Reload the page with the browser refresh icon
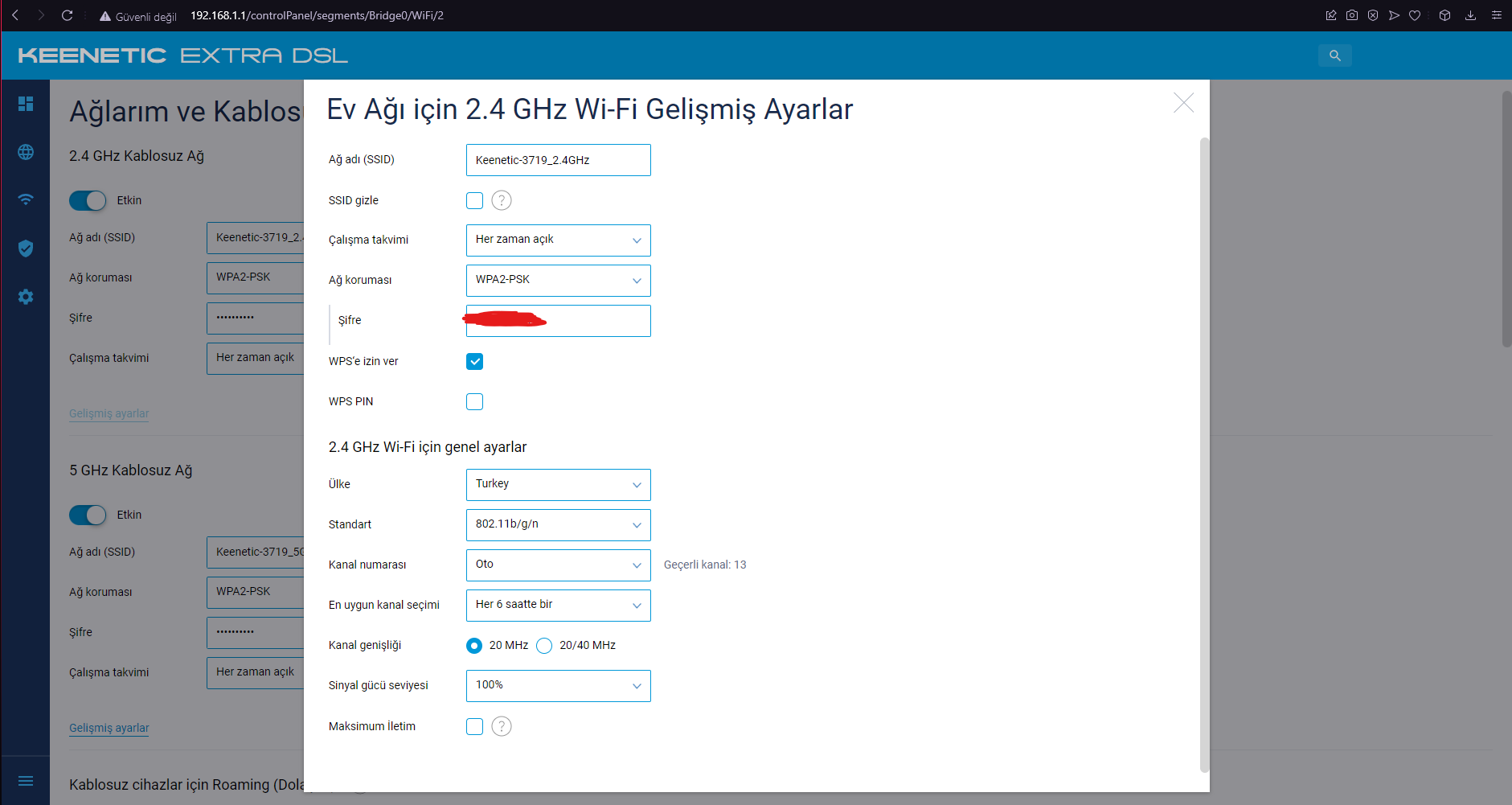 tap(68, 15)
